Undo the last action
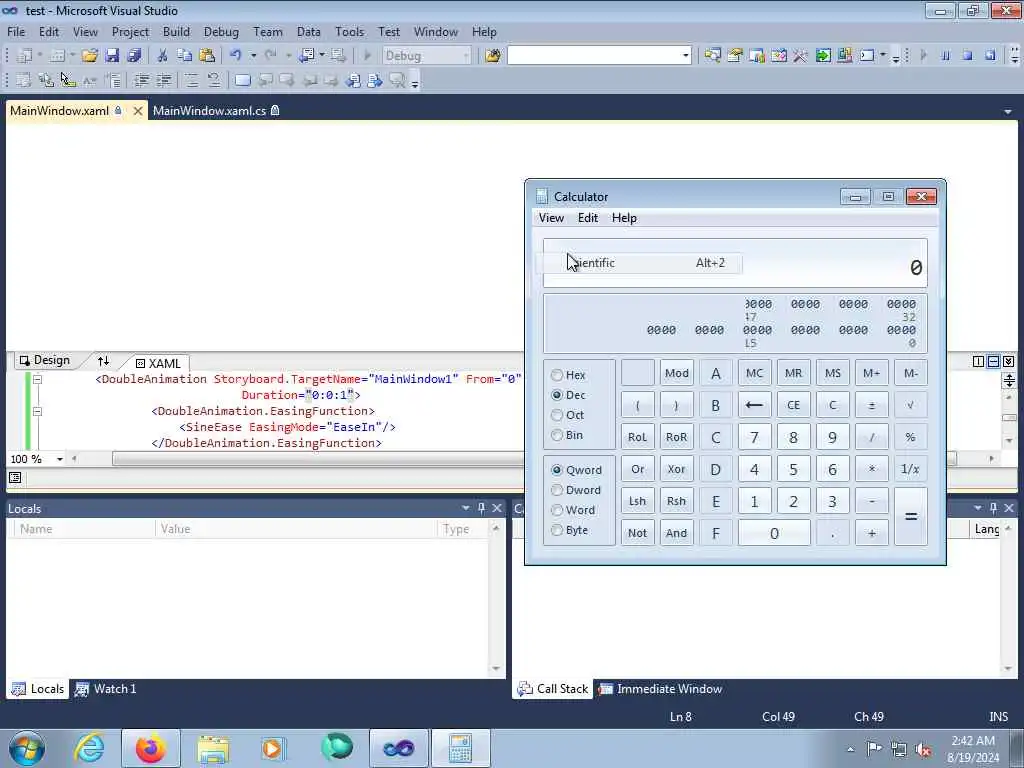Viewport: 1024px width, 768px height. click(x=236, y=56)
